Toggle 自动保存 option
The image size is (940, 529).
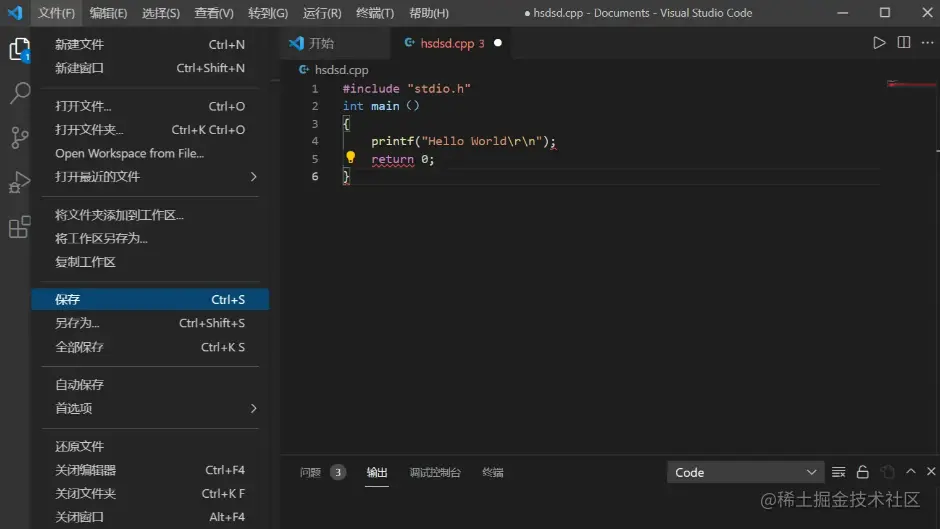pos(150,384)
